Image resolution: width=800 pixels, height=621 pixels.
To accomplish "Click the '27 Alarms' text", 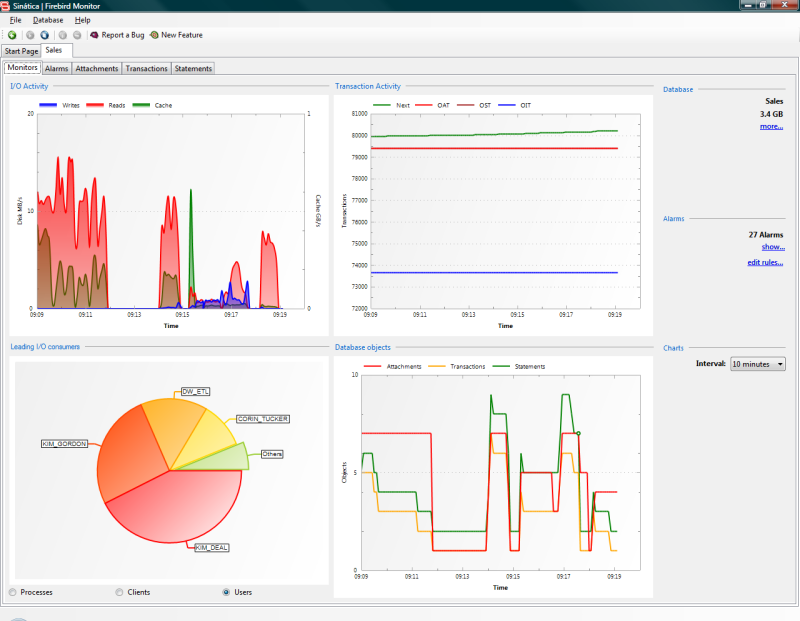I will point(766,235).
